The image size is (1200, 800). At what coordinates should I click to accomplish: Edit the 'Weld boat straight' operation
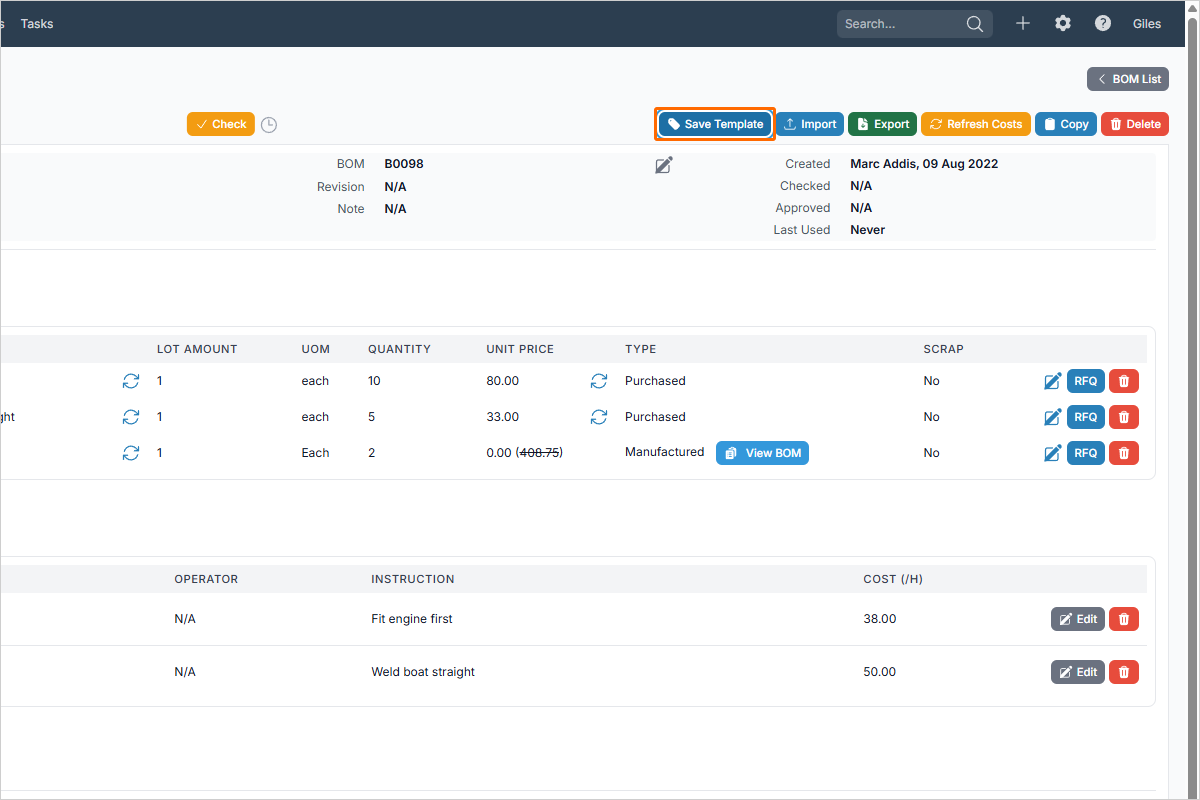point(1078,672)
